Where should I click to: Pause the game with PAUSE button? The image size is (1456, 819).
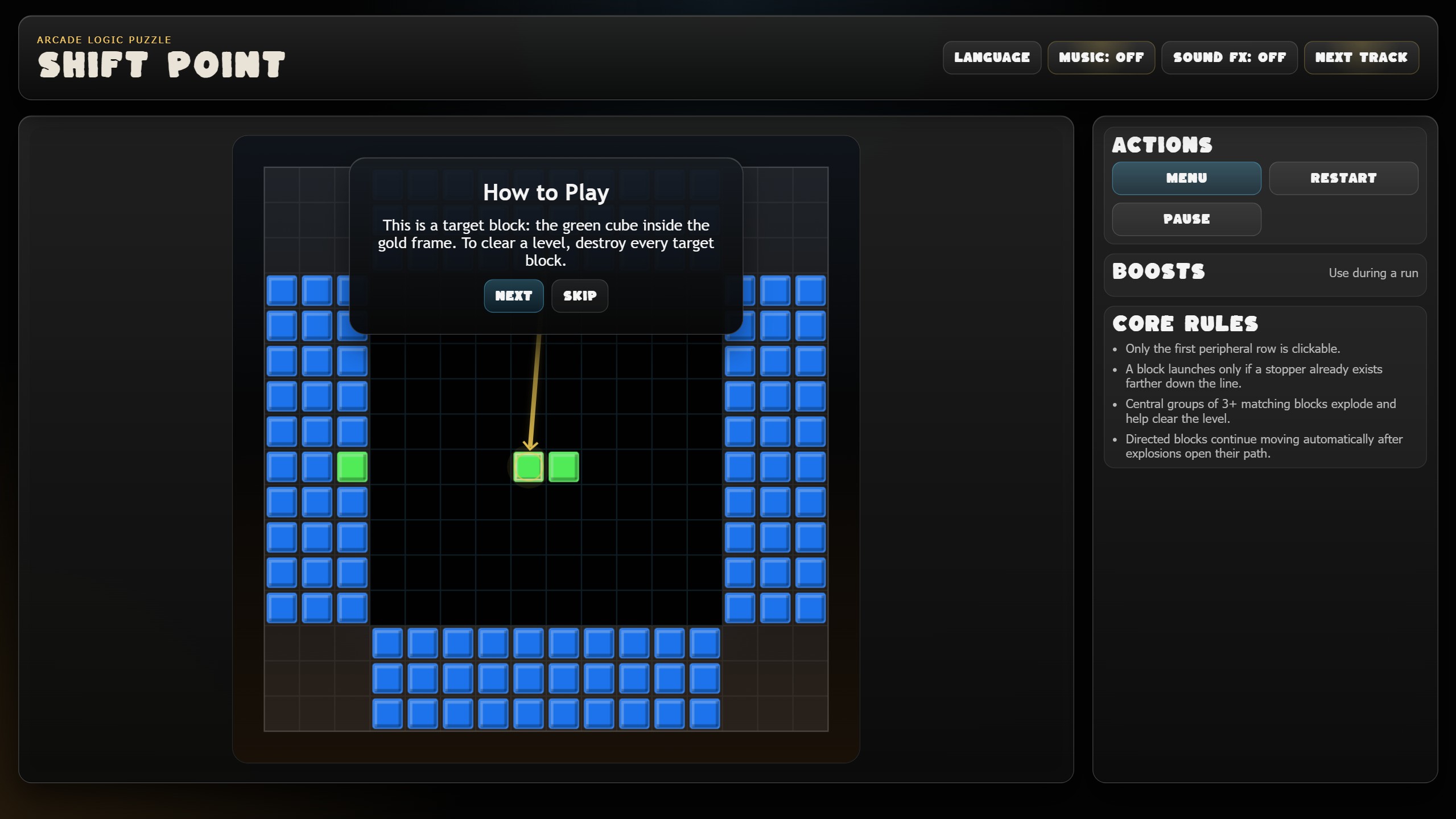1186,219
